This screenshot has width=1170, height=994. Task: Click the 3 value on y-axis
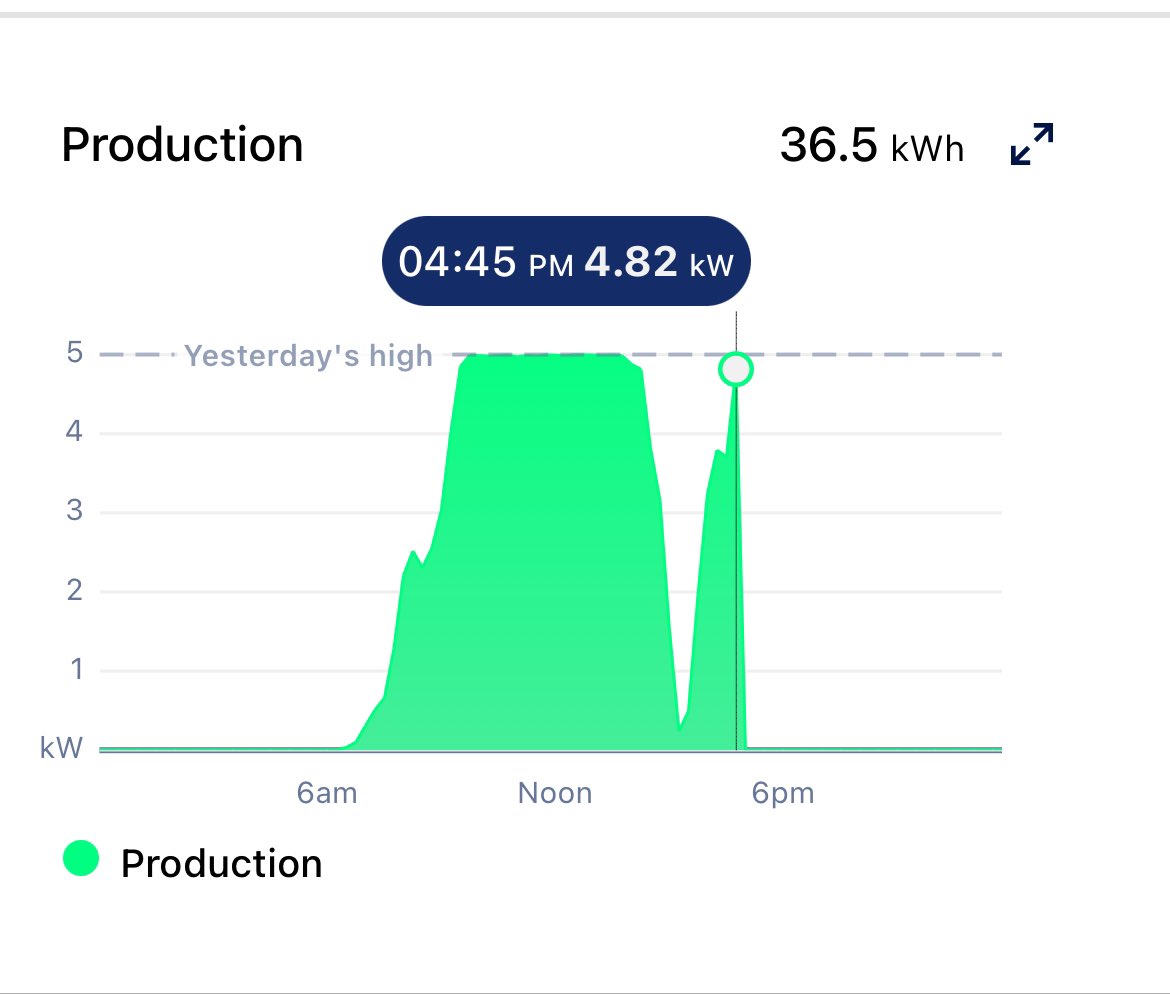pos(75,510)
